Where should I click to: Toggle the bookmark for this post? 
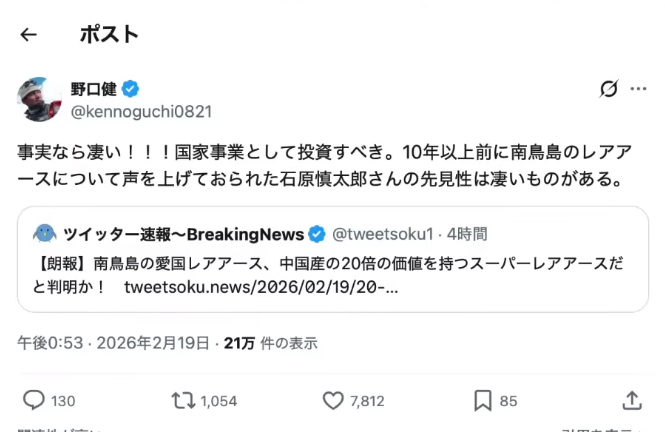483,400
